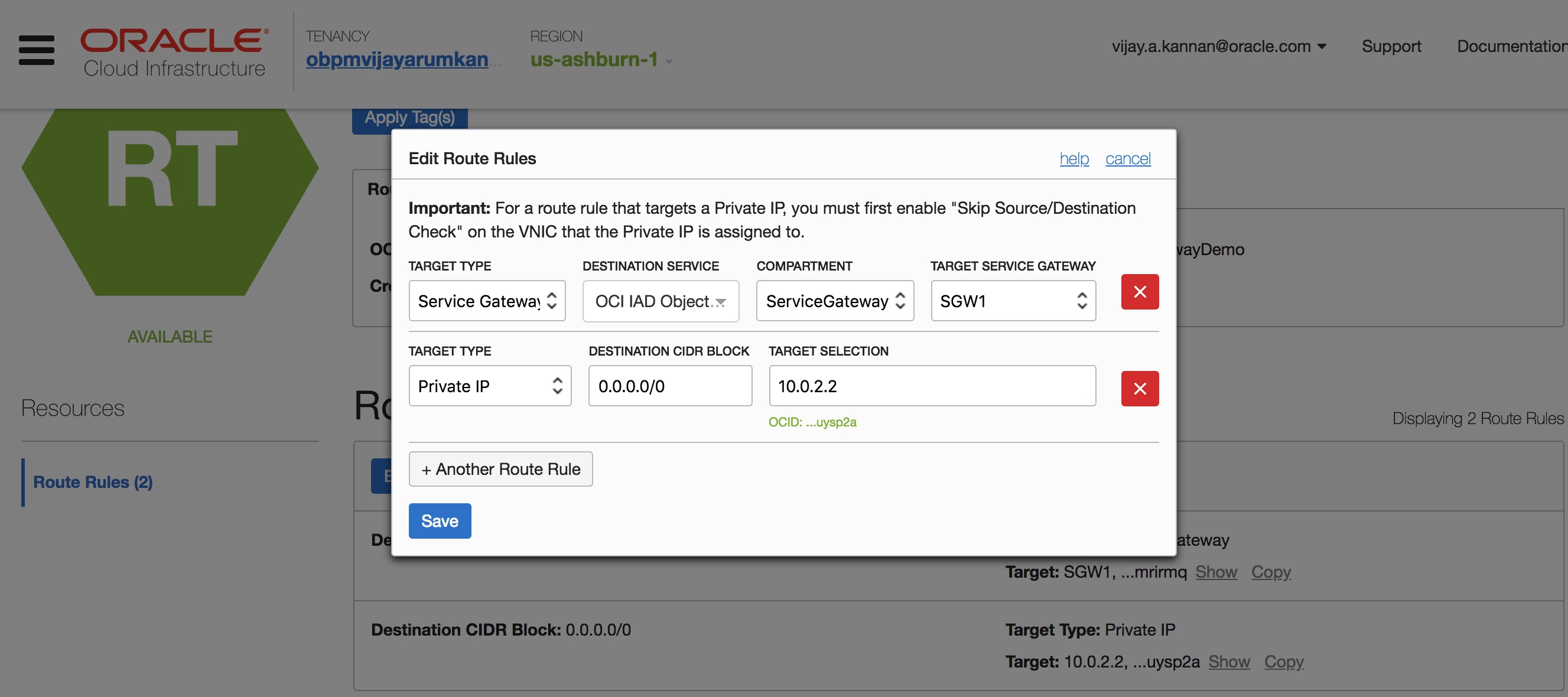Remove the Private IP route rule
The height and width of the screenshot is (697, 1568).
click(x=1140, y=389)
